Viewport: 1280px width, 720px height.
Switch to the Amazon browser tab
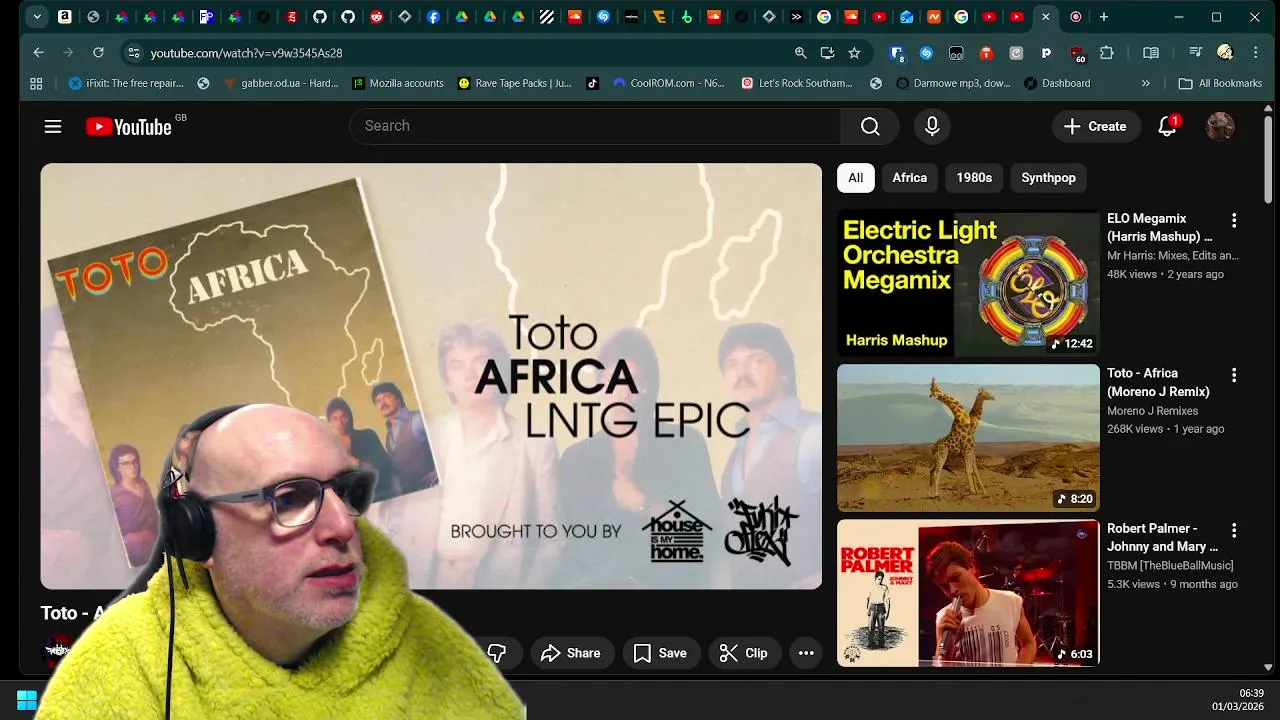click(x=65, y=17)
